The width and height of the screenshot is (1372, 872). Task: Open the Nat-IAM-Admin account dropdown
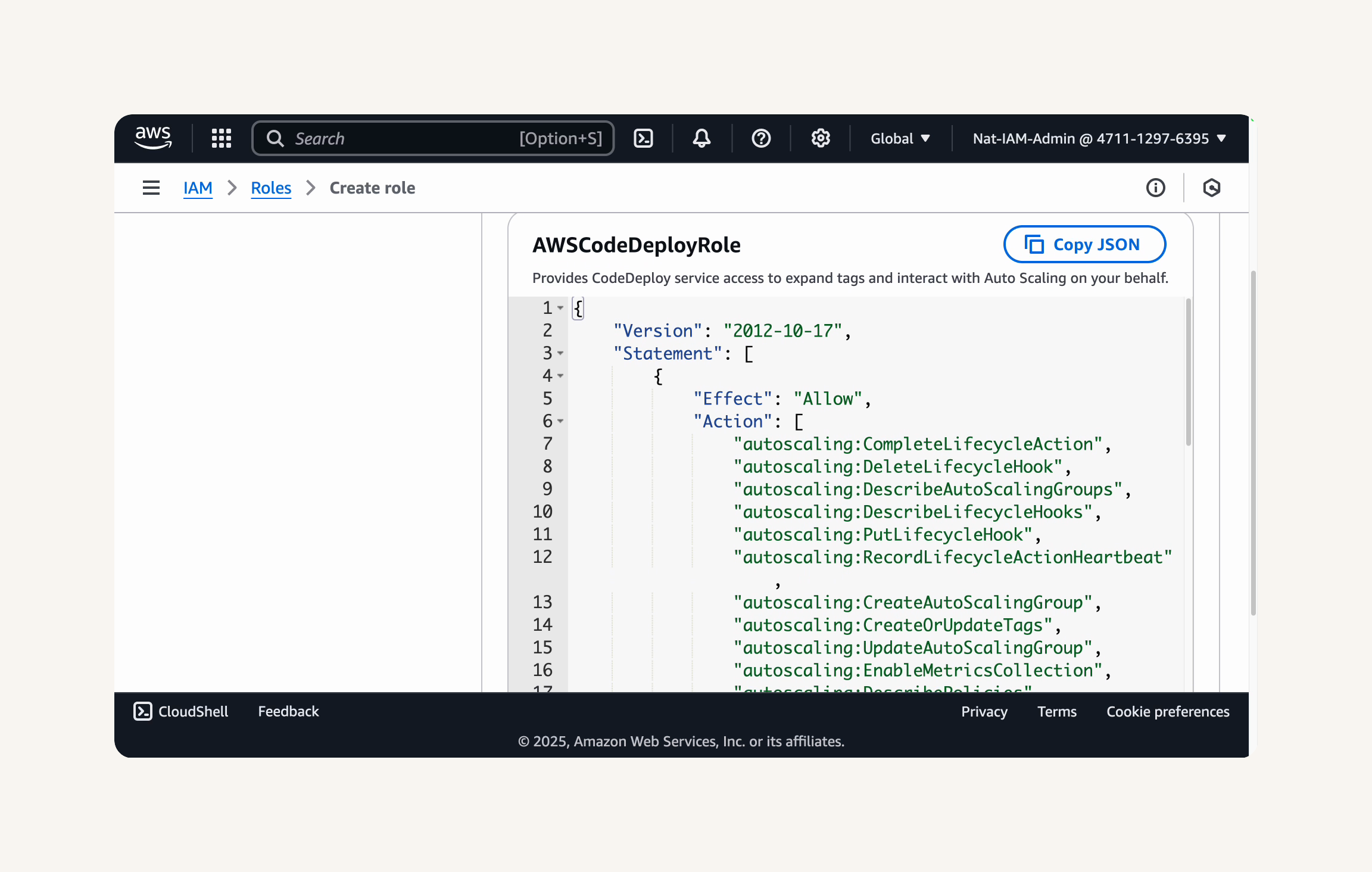click(x=1099, y=138)
